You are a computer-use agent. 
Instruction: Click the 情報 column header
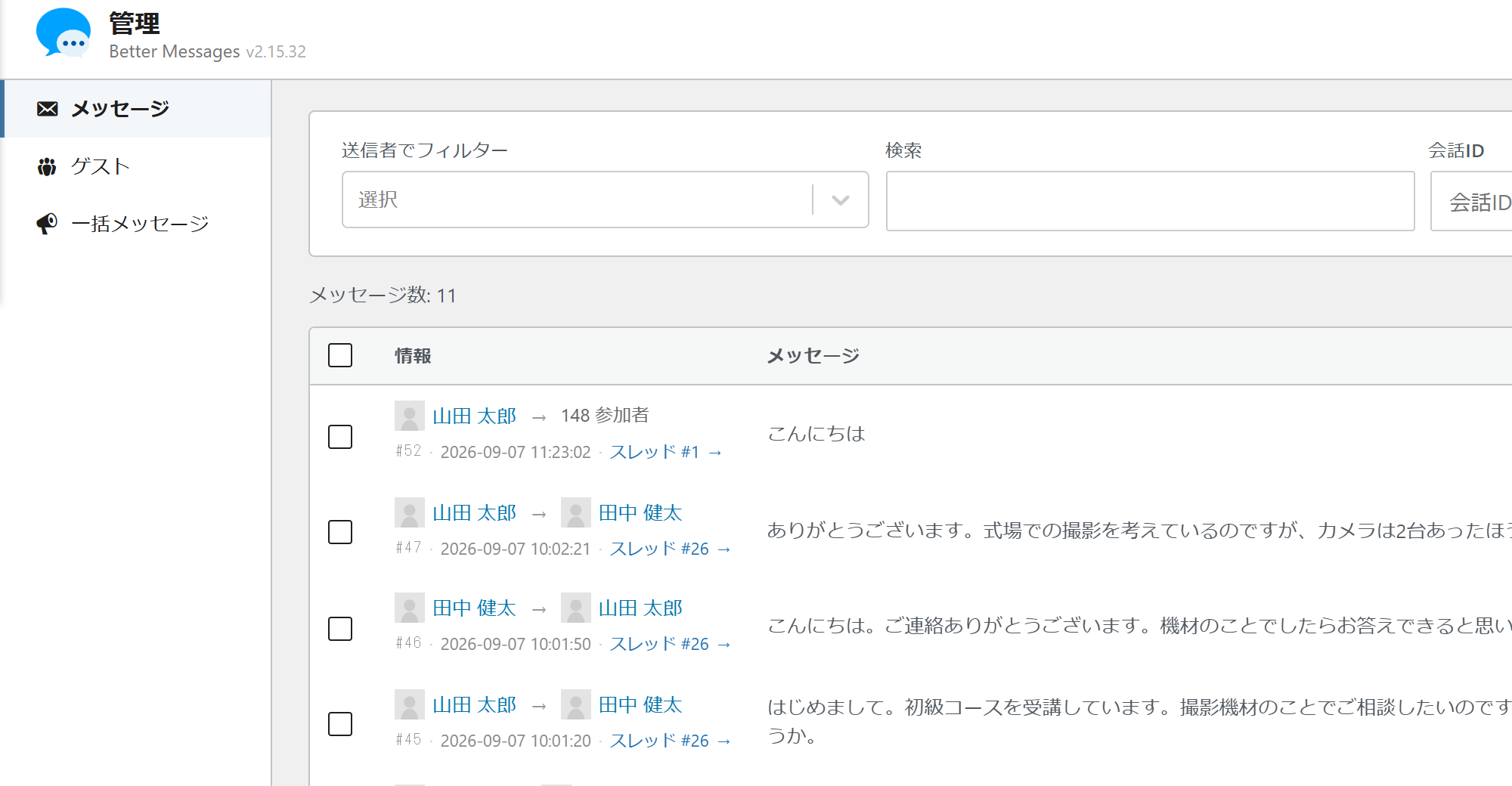[413, 356]
